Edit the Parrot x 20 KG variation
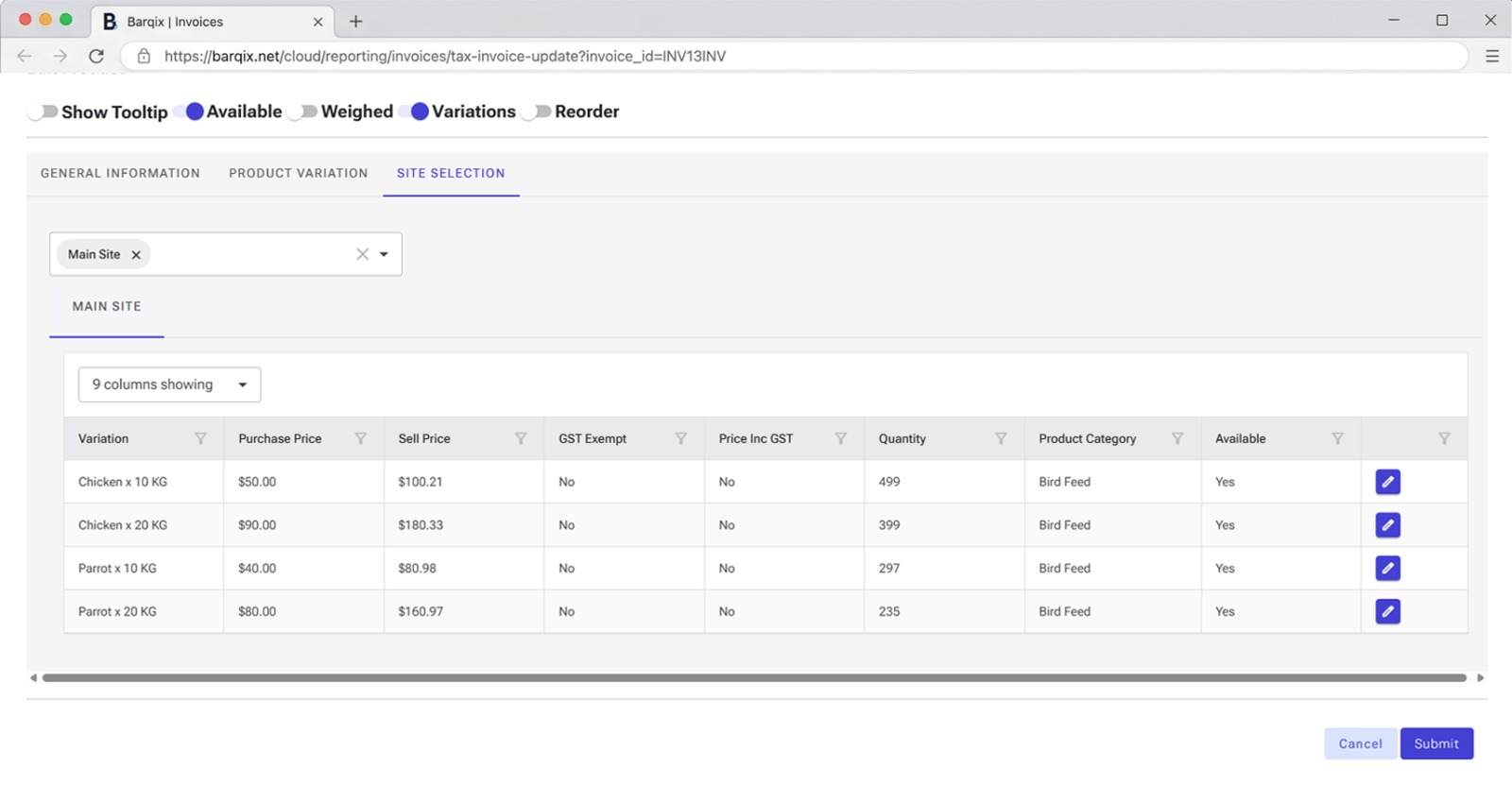The height and width of the screenshot is (786, 1512). point(1387,612)
